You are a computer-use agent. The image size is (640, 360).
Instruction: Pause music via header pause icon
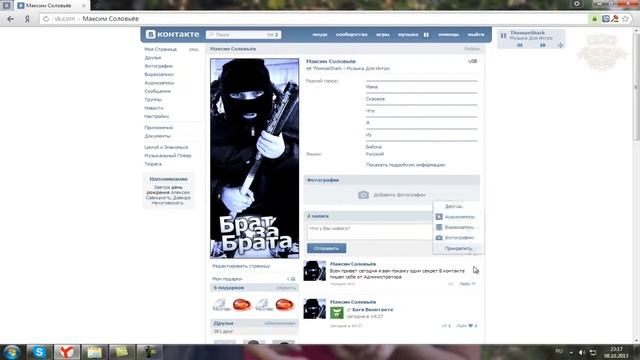click(426, 35)
